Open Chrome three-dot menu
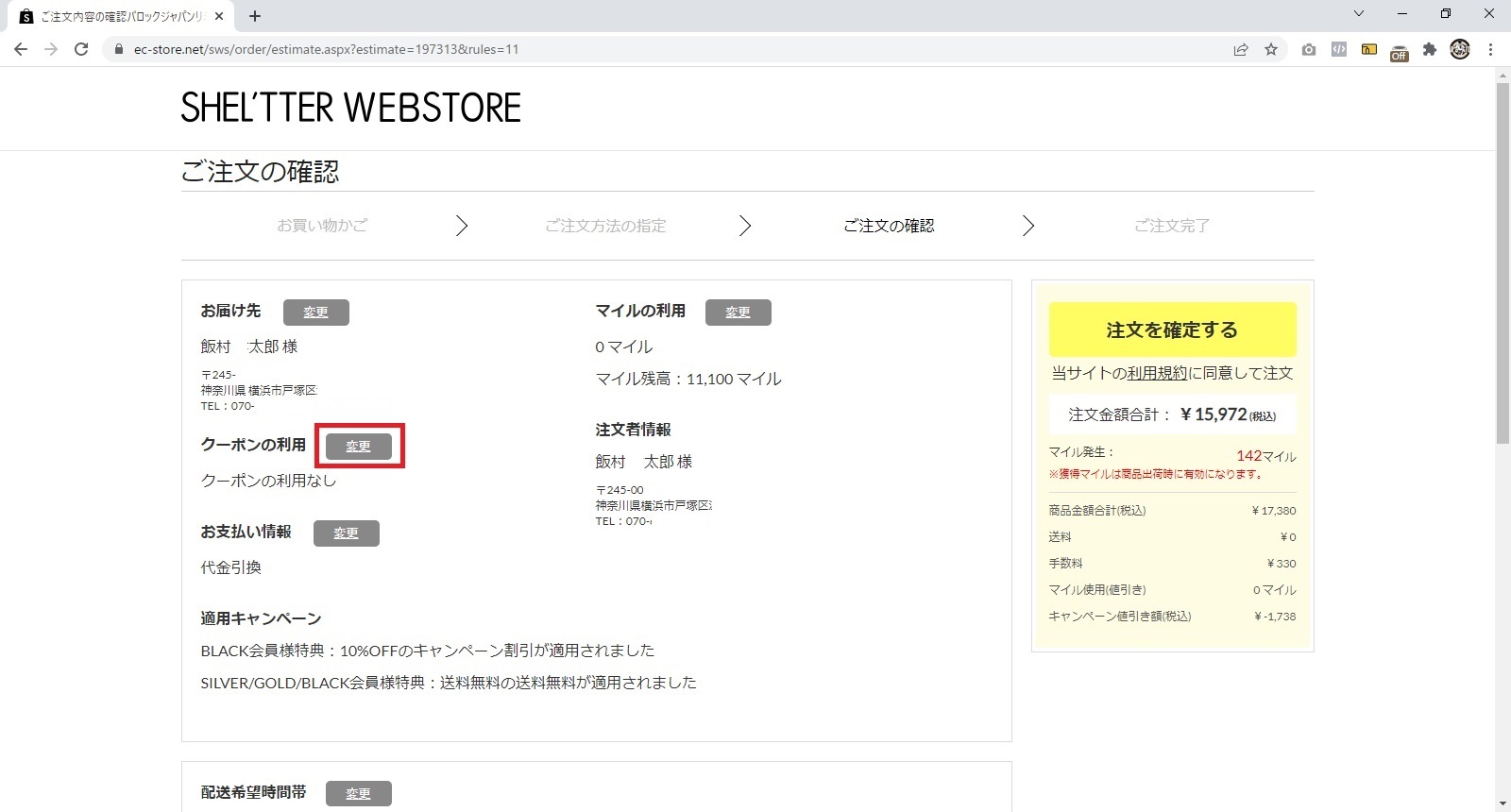Screen dimensions: 1511x812 point(1490,49)
